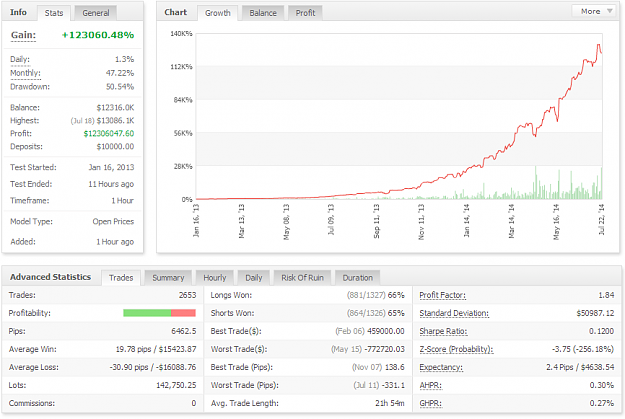Click the Deposits value $10000.00
This screenshot has height=419, width=625.
pyautogui.click(x=115, y=146)
